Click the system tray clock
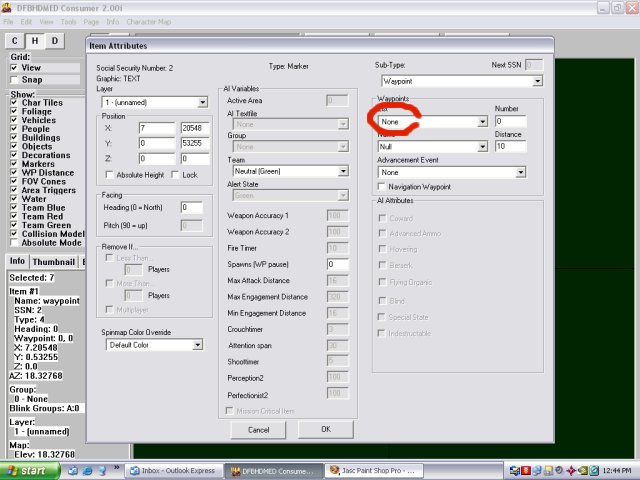This screenshot has height=480, width=640. point(616,470)
